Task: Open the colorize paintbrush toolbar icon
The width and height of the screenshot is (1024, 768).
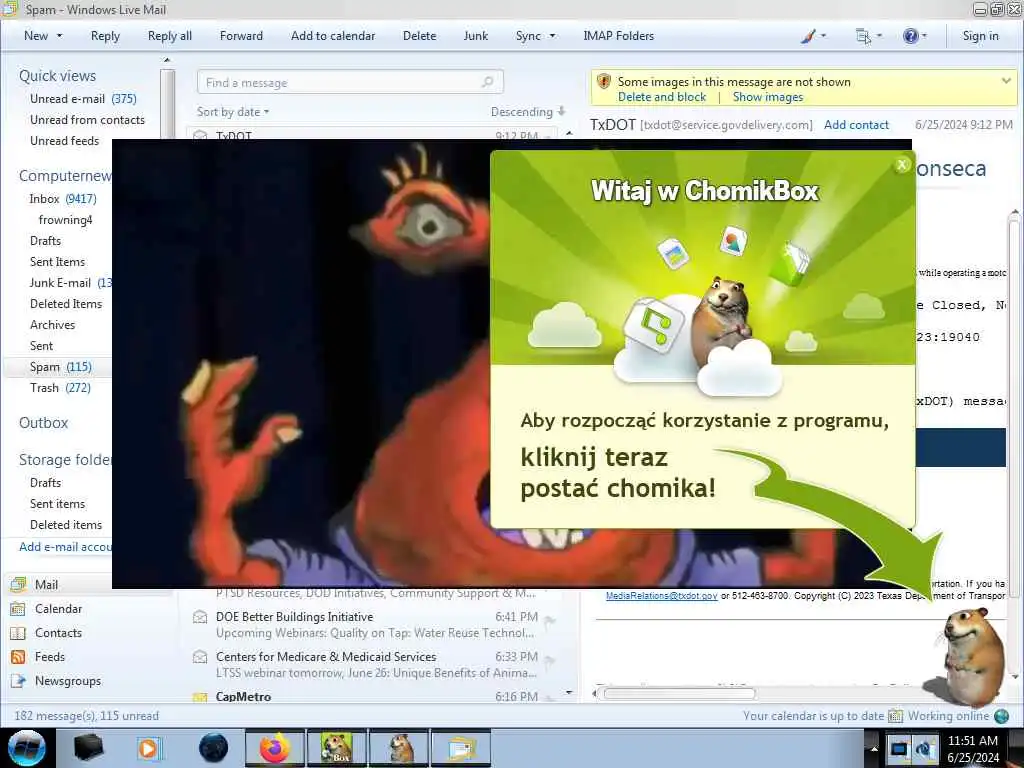Action: tap(808, 37)
